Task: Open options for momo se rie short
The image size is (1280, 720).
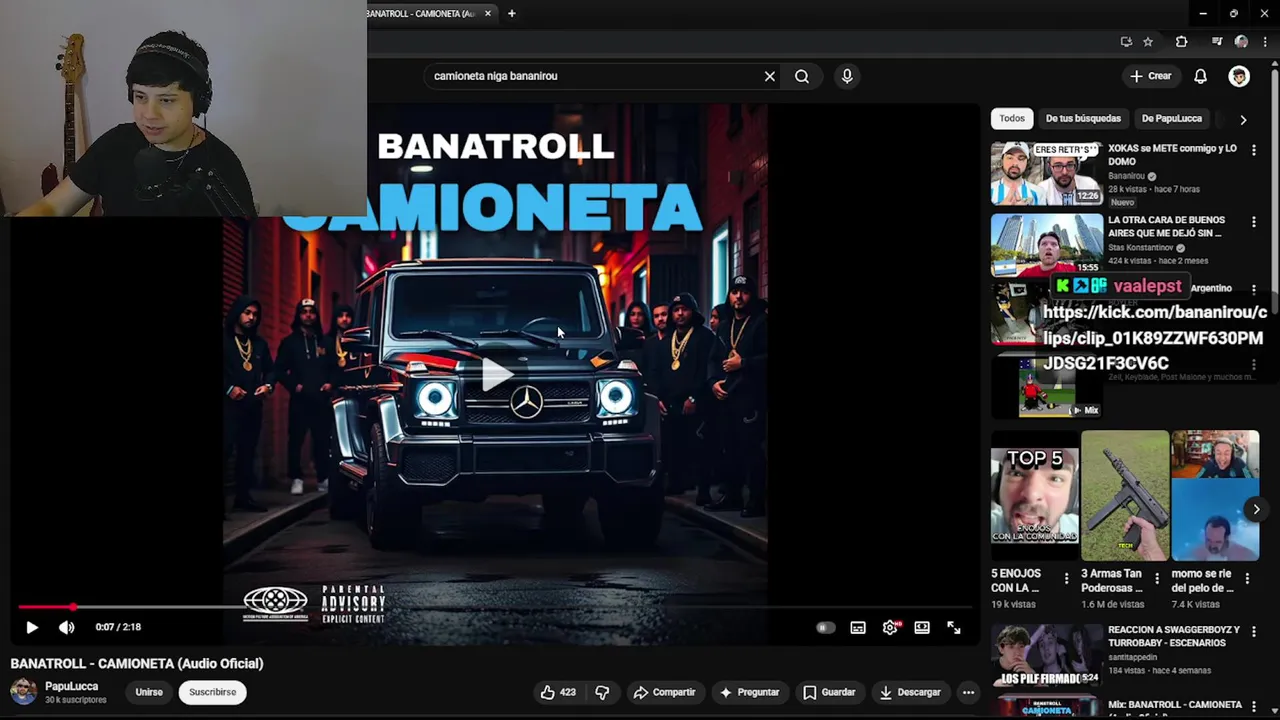Action: pos(1247,578)
